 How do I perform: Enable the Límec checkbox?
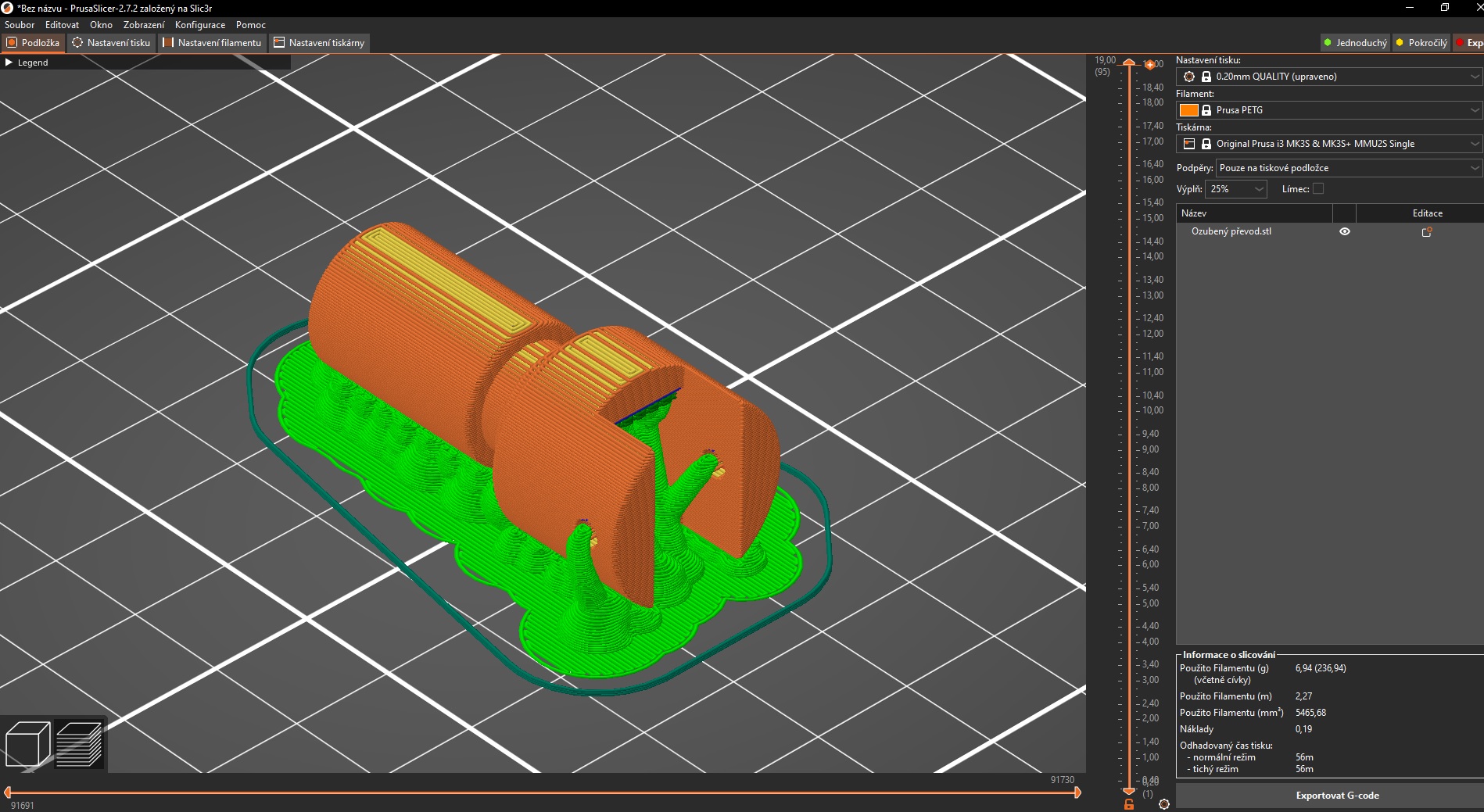[1318, 188]
